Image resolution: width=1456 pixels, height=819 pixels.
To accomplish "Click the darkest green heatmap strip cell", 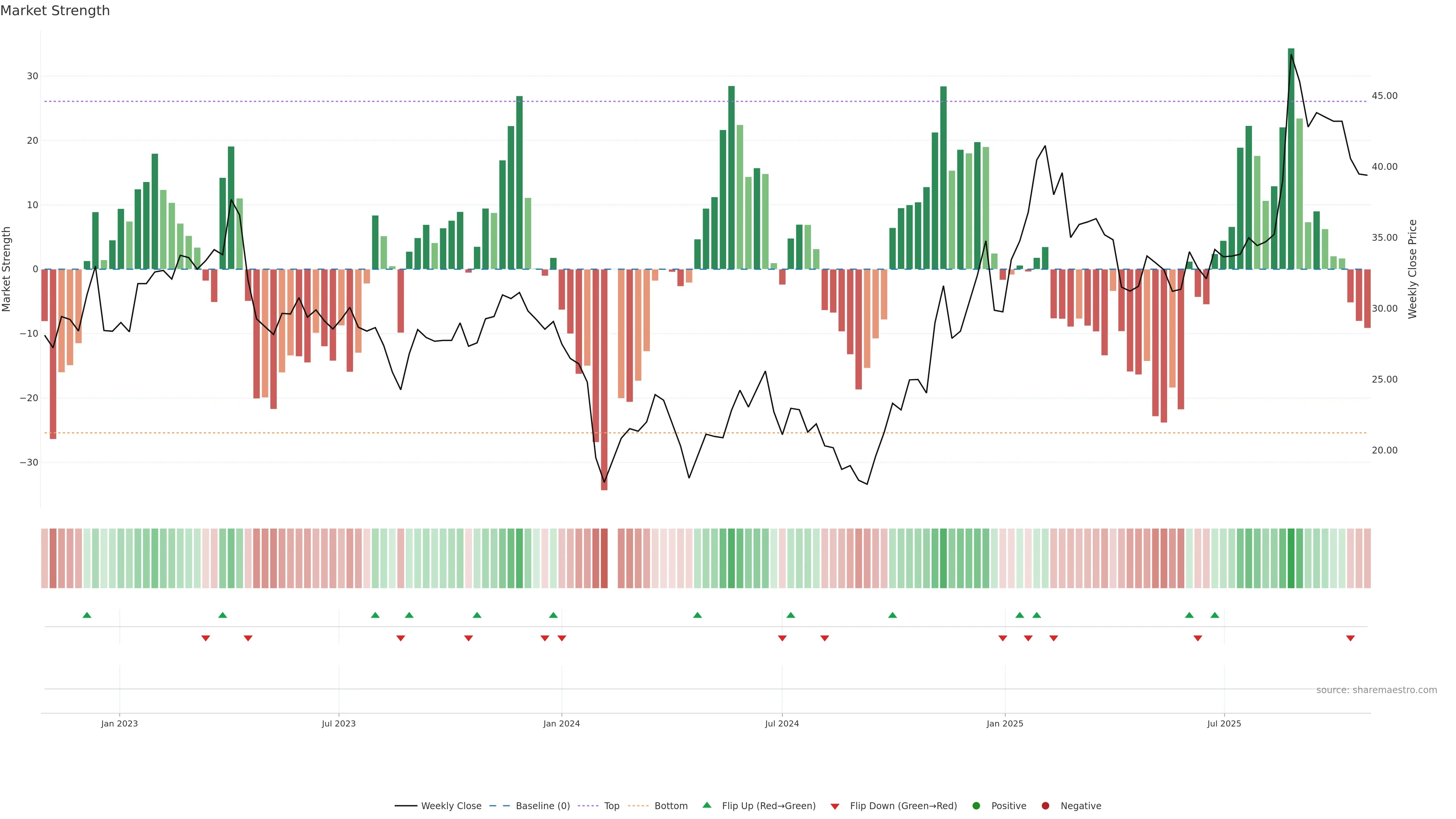I will tap(1291, 559).
